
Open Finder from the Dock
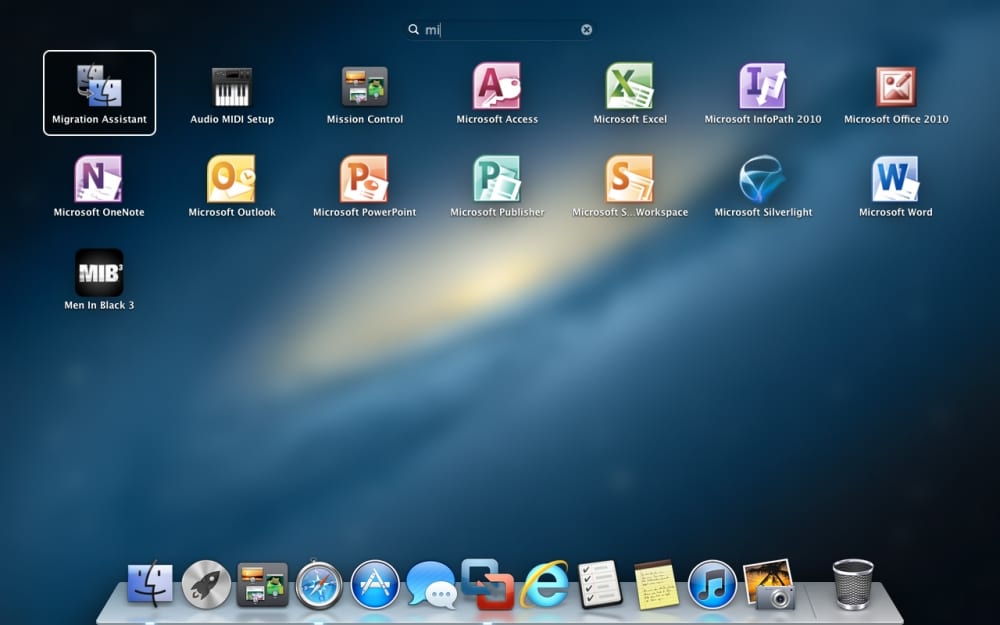click(150, 584)
